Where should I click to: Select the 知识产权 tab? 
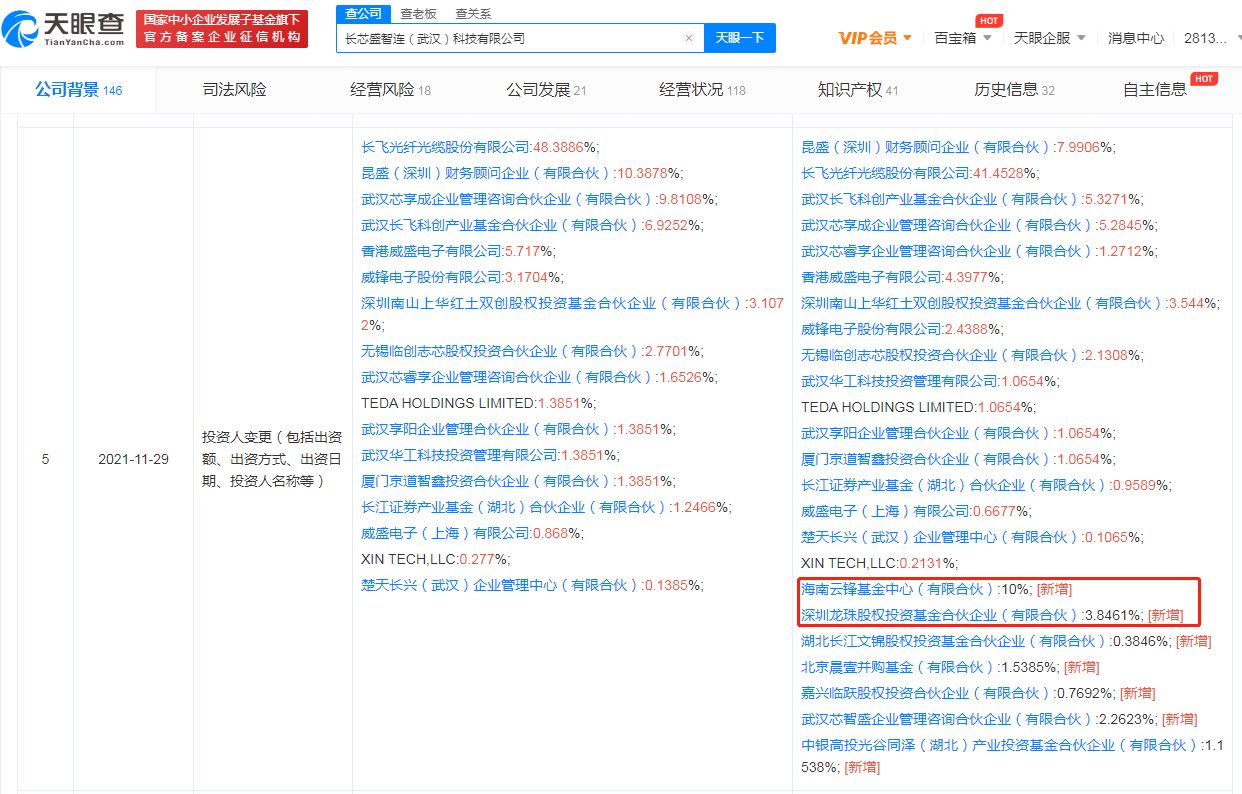tap(859, 90)
